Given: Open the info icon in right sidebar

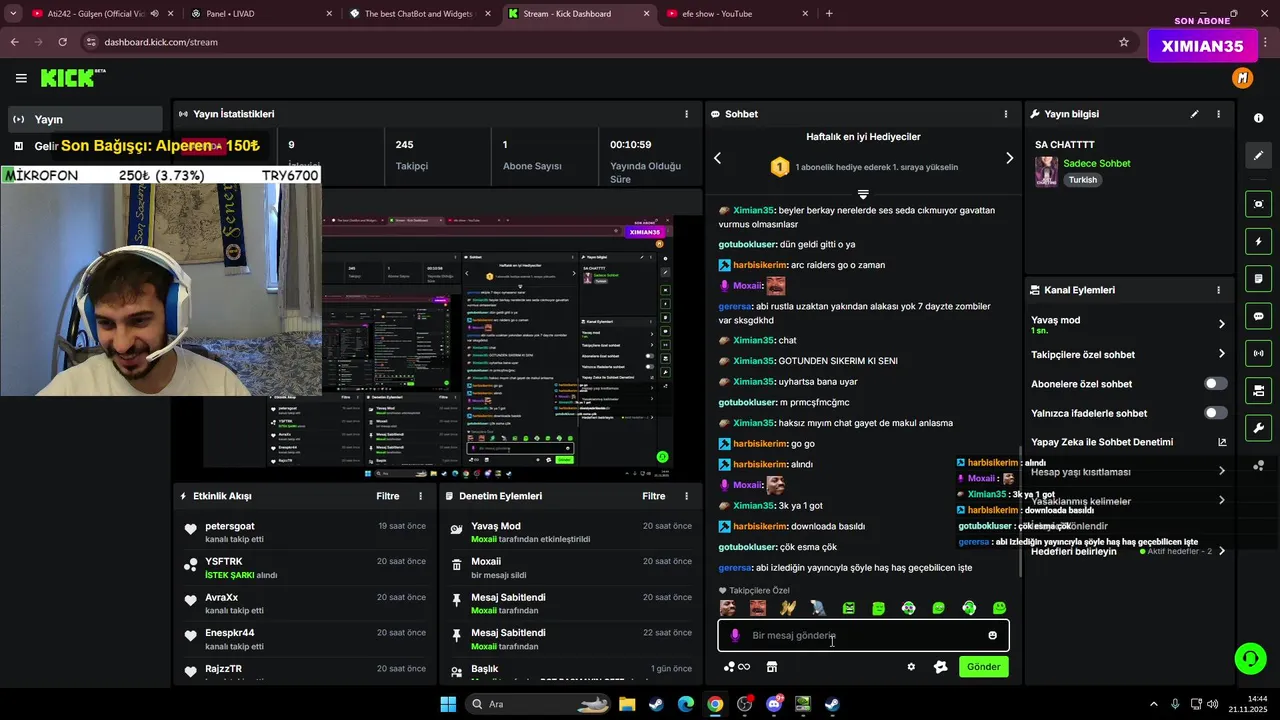Looking at the screenshot, I should click(x=1258, y=118).
